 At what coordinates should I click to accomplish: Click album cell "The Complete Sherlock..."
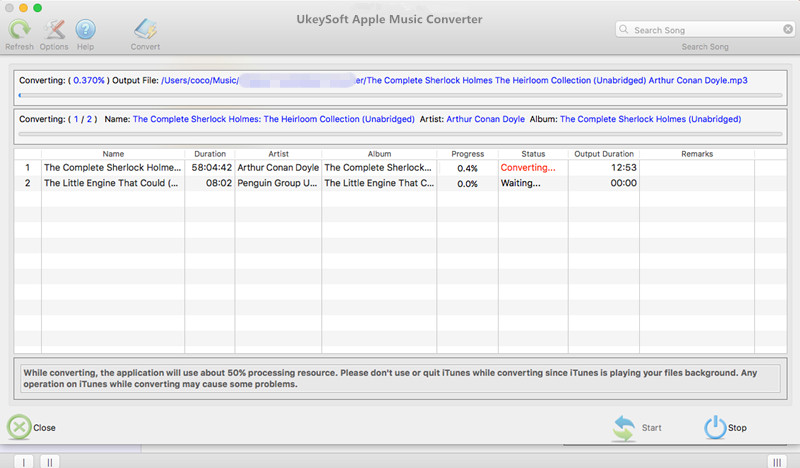378,167
